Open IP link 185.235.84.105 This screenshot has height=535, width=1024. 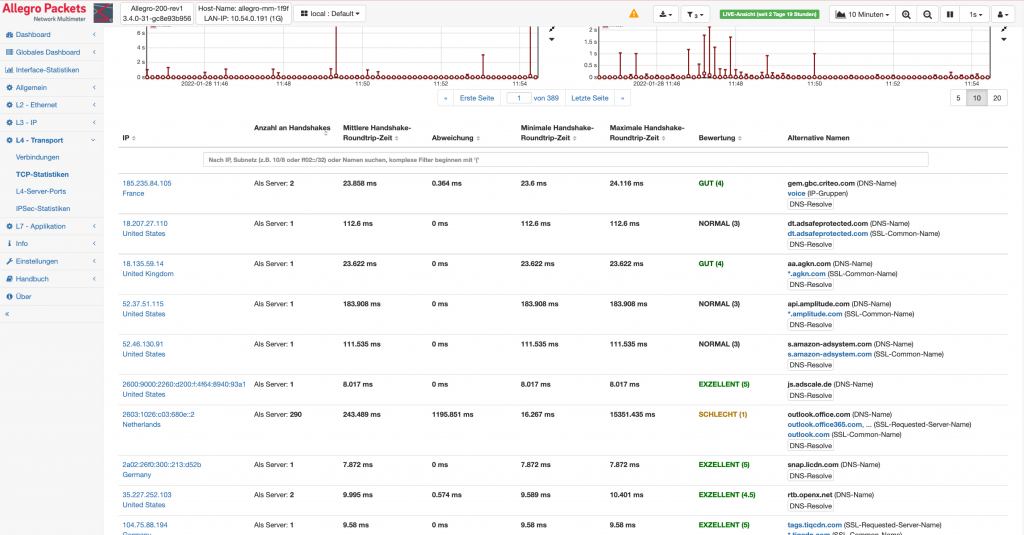coord(147,184)
